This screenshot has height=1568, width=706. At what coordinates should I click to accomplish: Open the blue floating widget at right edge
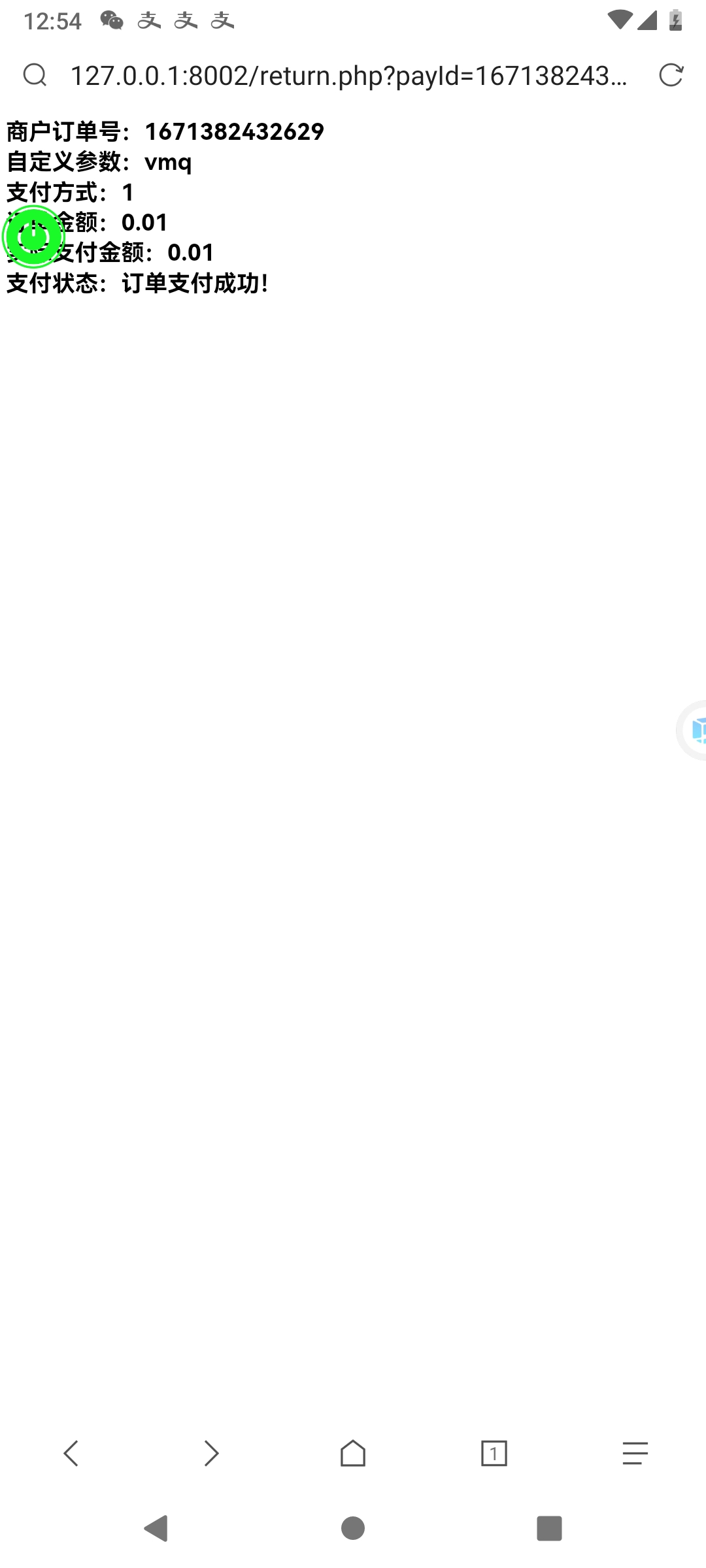pyautogui.click(x=692, y=730)
